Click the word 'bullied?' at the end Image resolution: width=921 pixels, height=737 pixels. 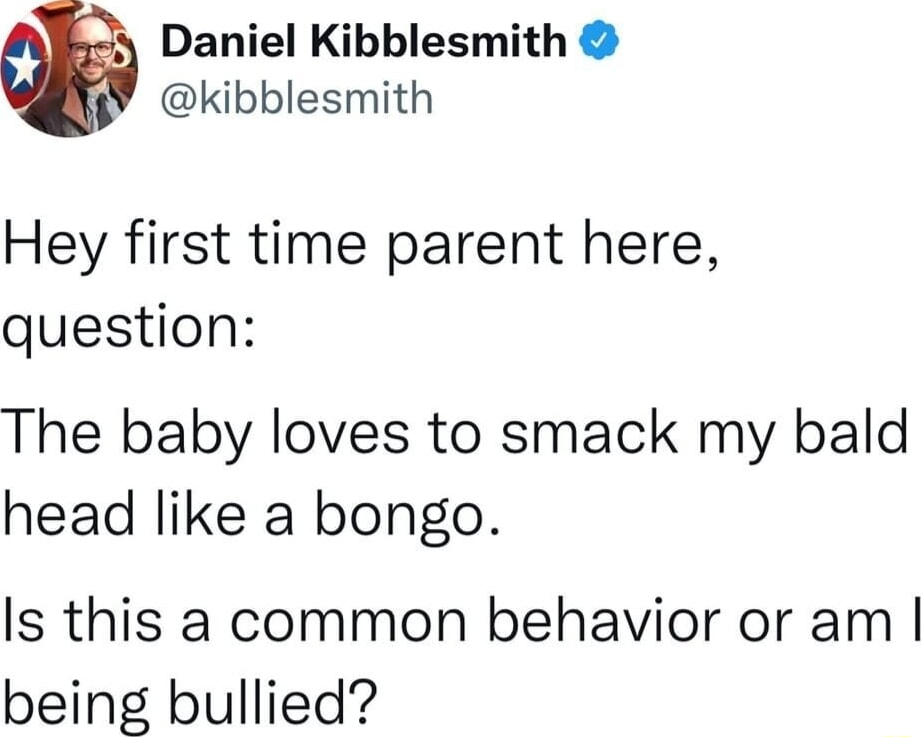click(x=272, y=699)
